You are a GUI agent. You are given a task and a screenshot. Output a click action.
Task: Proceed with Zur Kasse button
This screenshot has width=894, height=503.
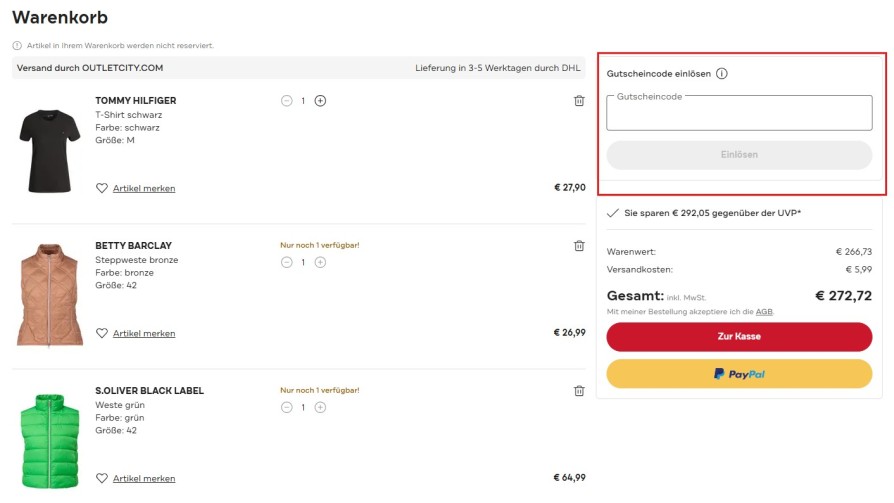pos(739,336)
